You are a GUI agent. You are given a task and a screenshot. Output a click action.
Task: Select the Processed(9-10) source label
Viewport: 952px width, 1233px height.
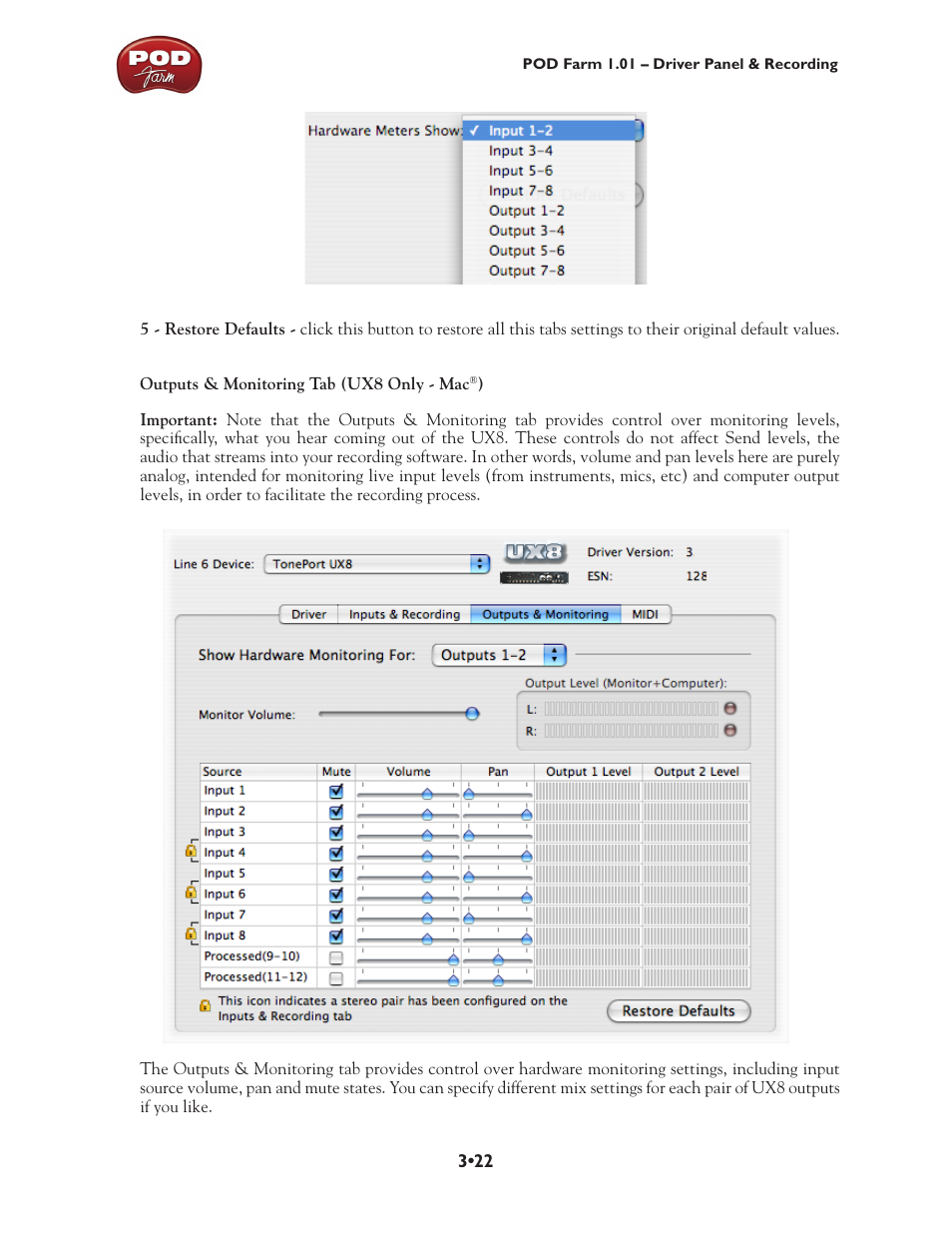click(x=251, y=956)
